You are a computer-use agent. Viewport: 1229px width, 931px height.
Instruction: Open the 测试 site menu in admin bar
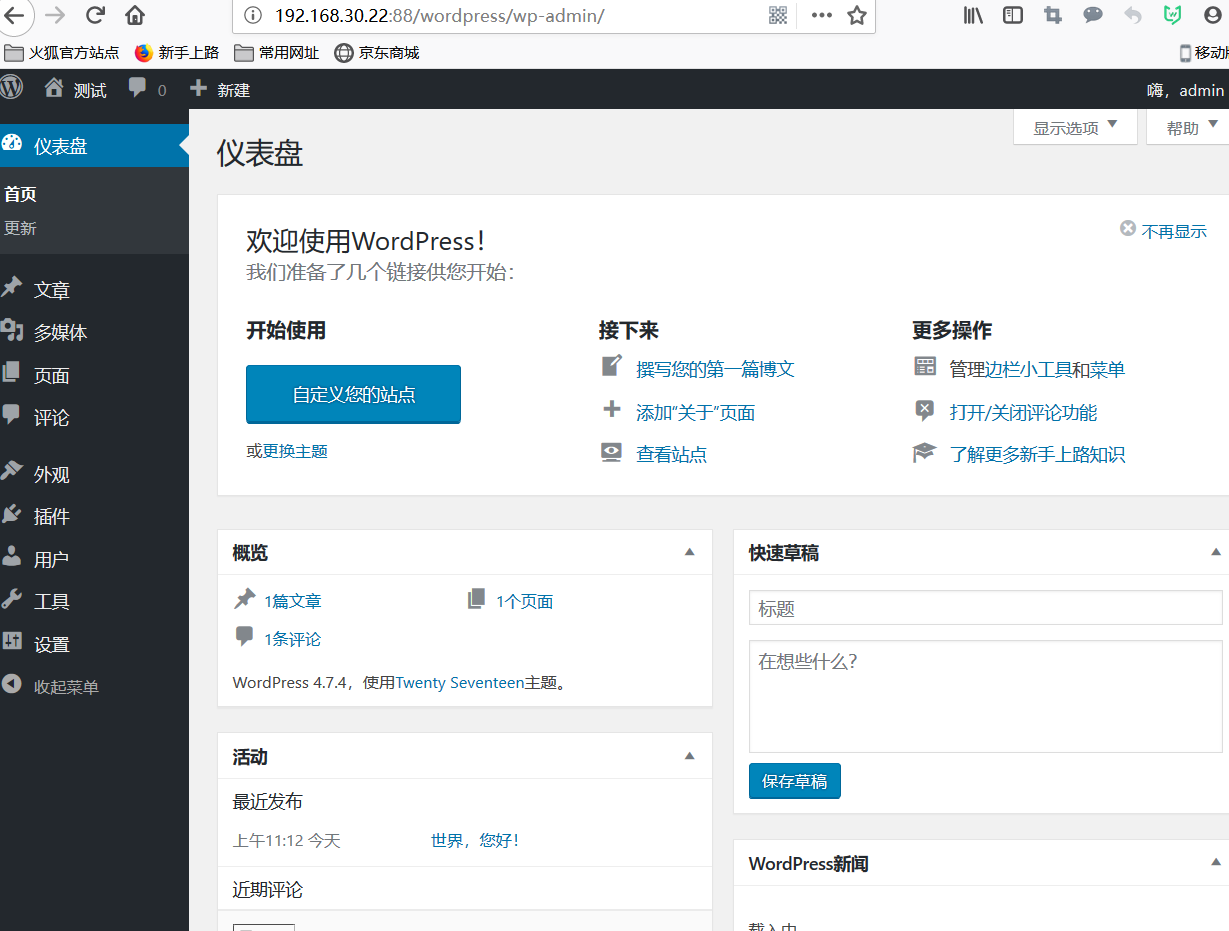(76, 89)
